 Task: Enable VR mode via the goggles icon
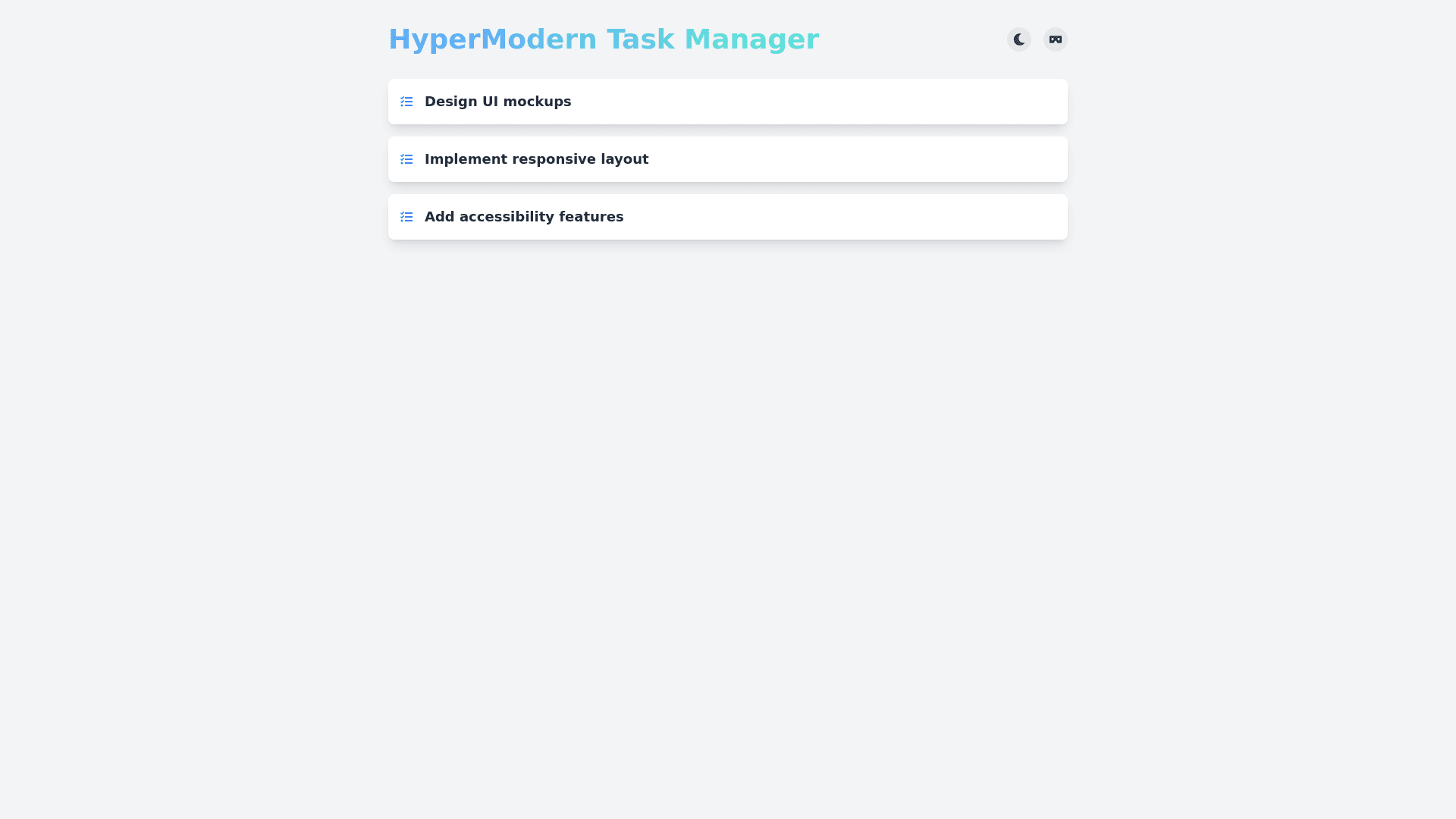1055,39
